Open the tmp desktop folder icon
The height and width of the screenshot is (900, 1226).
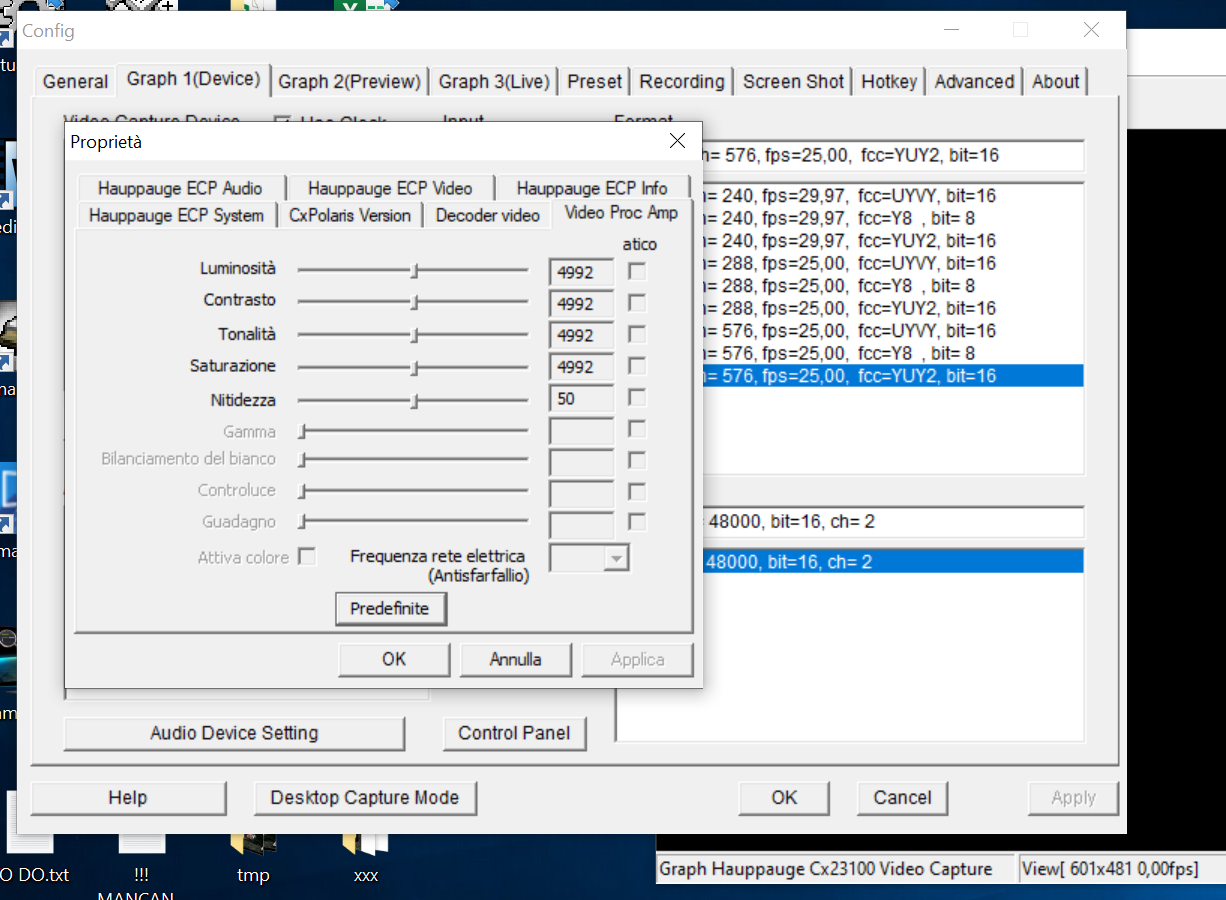[253, 855]
